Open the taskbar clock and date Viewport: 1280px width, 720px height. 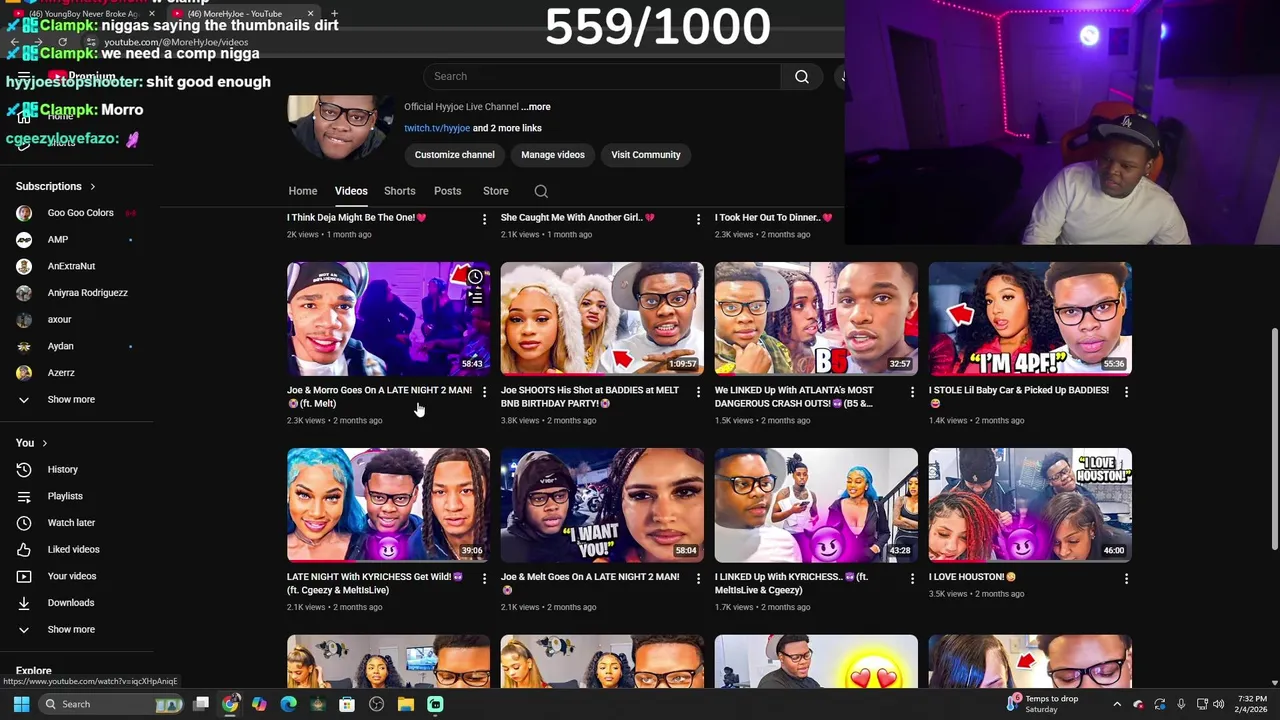[1252, 704]
